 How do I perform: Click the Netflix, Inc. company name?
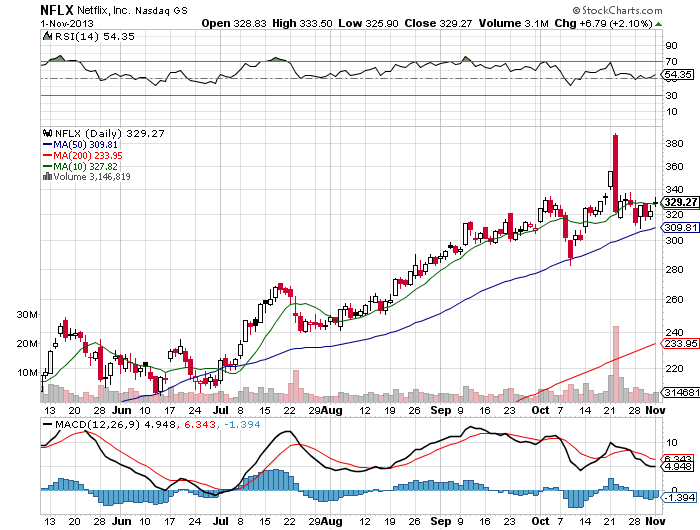[x=104, y=10]
